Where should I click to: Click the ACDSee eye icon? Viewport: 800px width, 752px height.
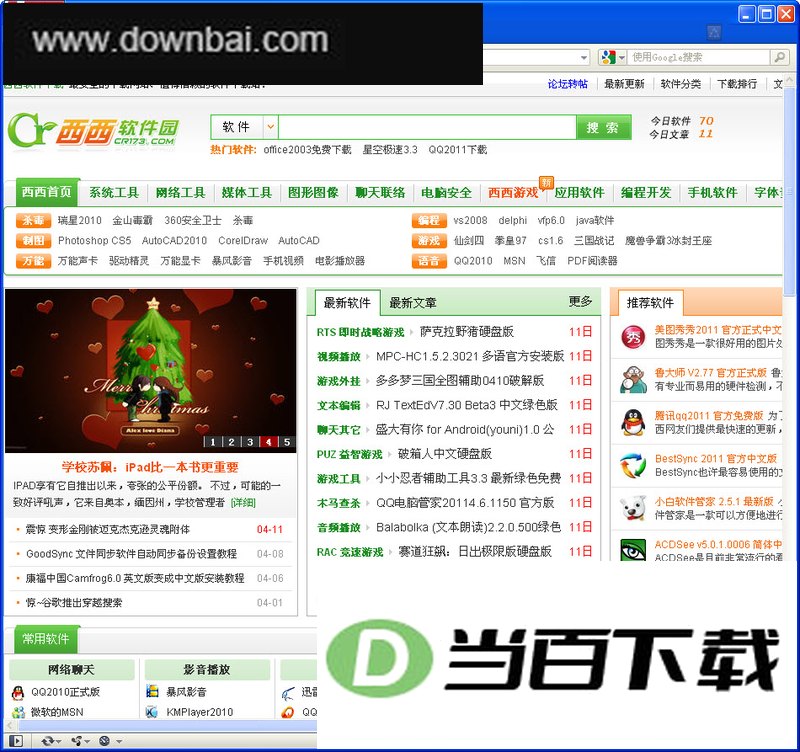633,550
